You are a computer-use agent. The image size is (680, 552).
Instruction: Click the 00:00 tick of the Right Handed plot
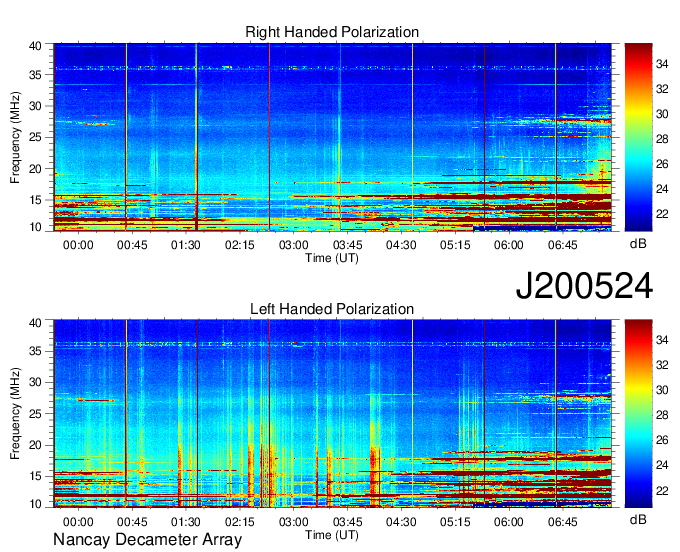pos(78,245)
